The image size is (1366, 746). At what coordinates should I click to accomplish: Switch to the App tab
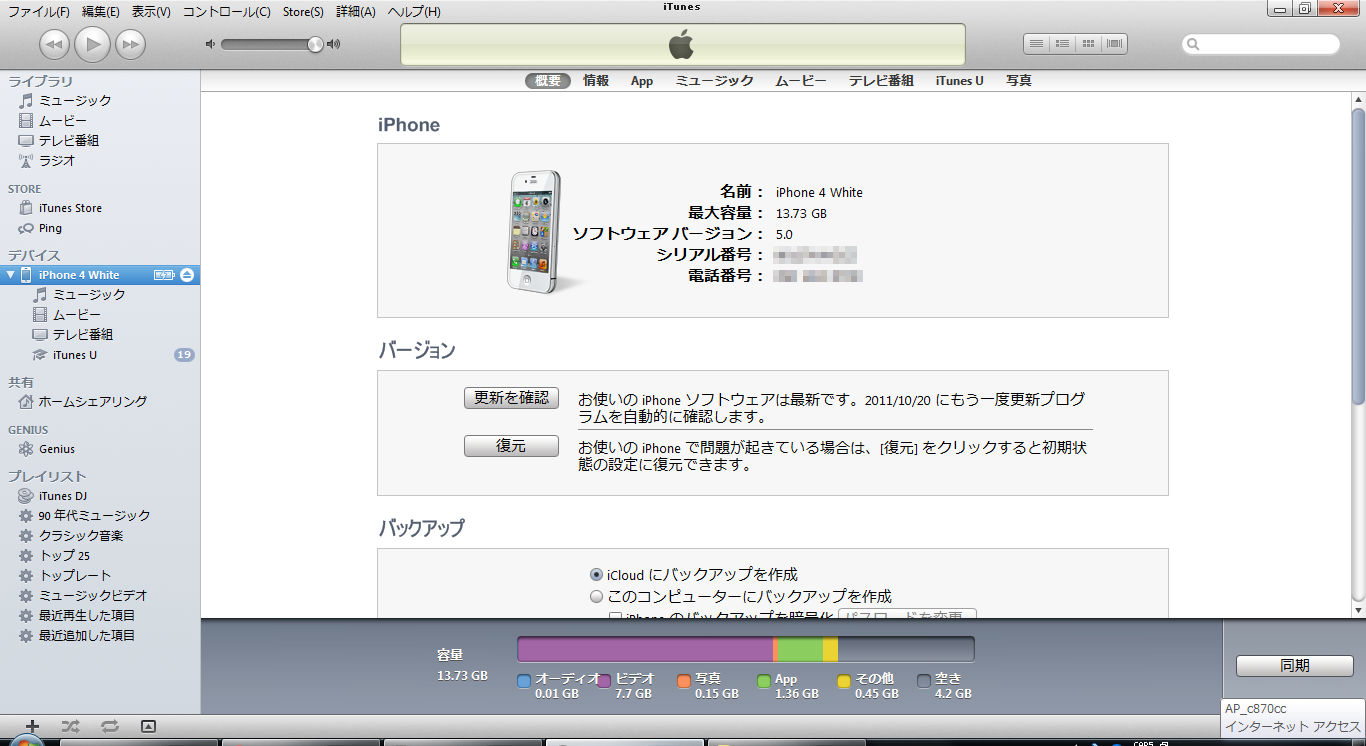[642, 81]
